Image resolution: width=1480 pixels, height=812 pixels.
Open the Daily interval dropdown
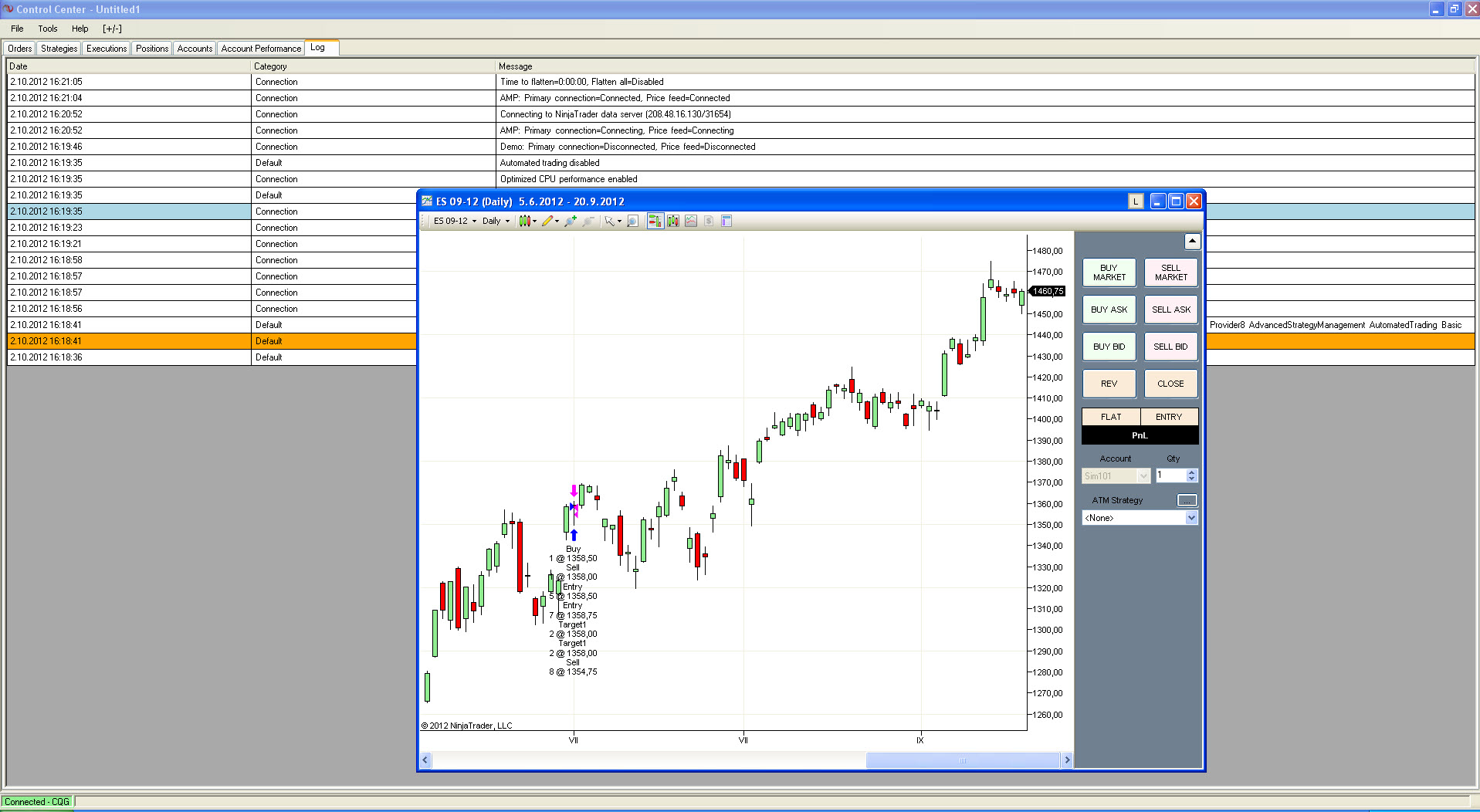[496, 222]
